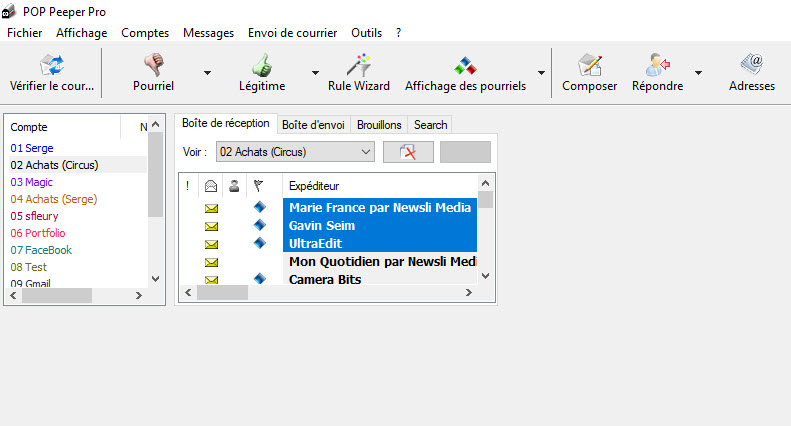Open the Voir account combo box

[295, 152]
